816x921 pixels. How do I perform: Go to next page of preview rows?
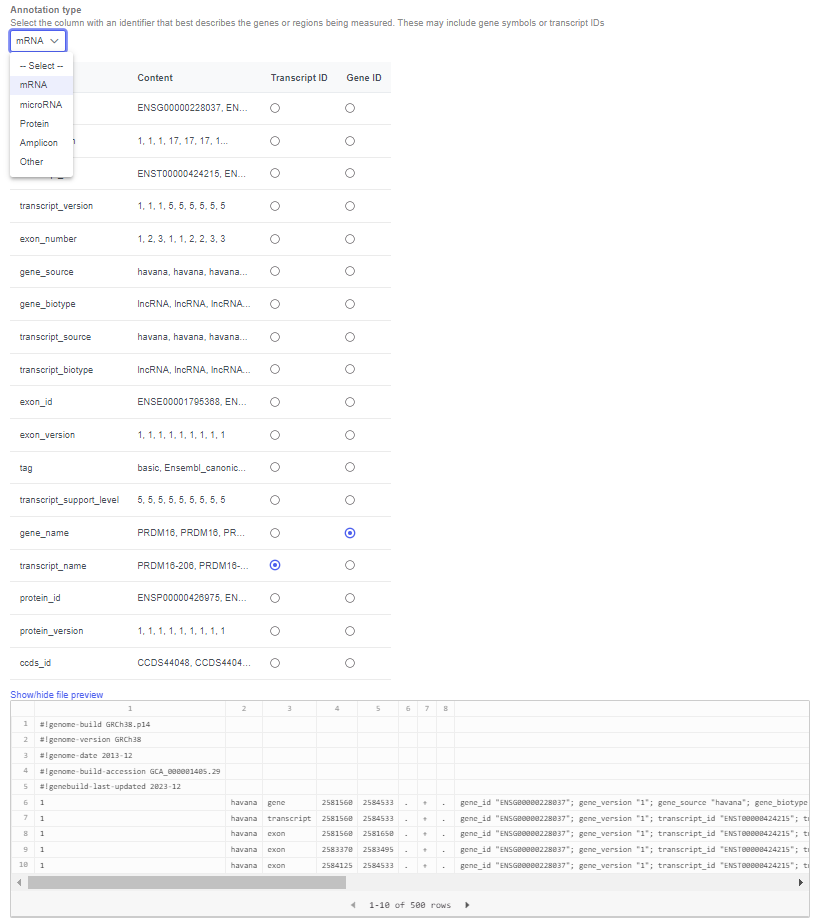click(x=466, y=905)
